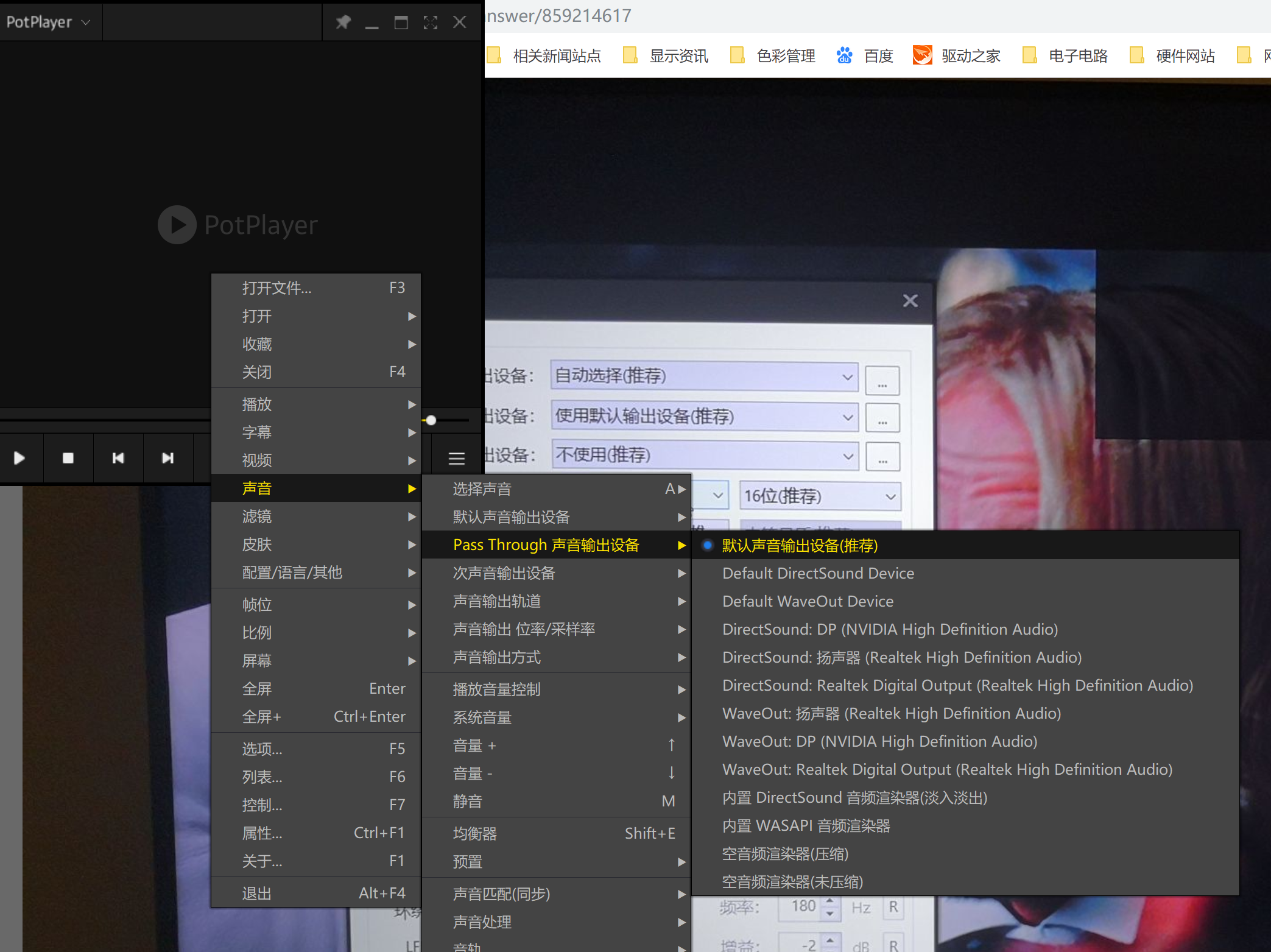Screen dimensions: 1271x952
Task: Open the 16位(推荐) dropdown in dialog
Action: click(819, 496)
